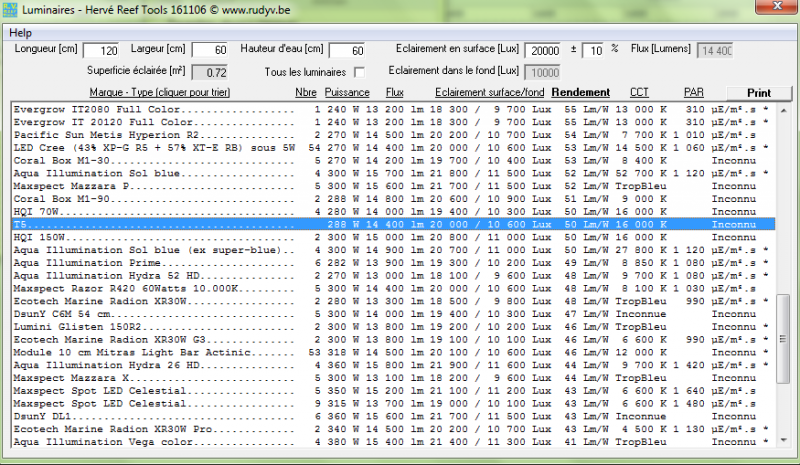Select the HQI 150W row
This screenshot has height=465, width=800.
point(393,237)
